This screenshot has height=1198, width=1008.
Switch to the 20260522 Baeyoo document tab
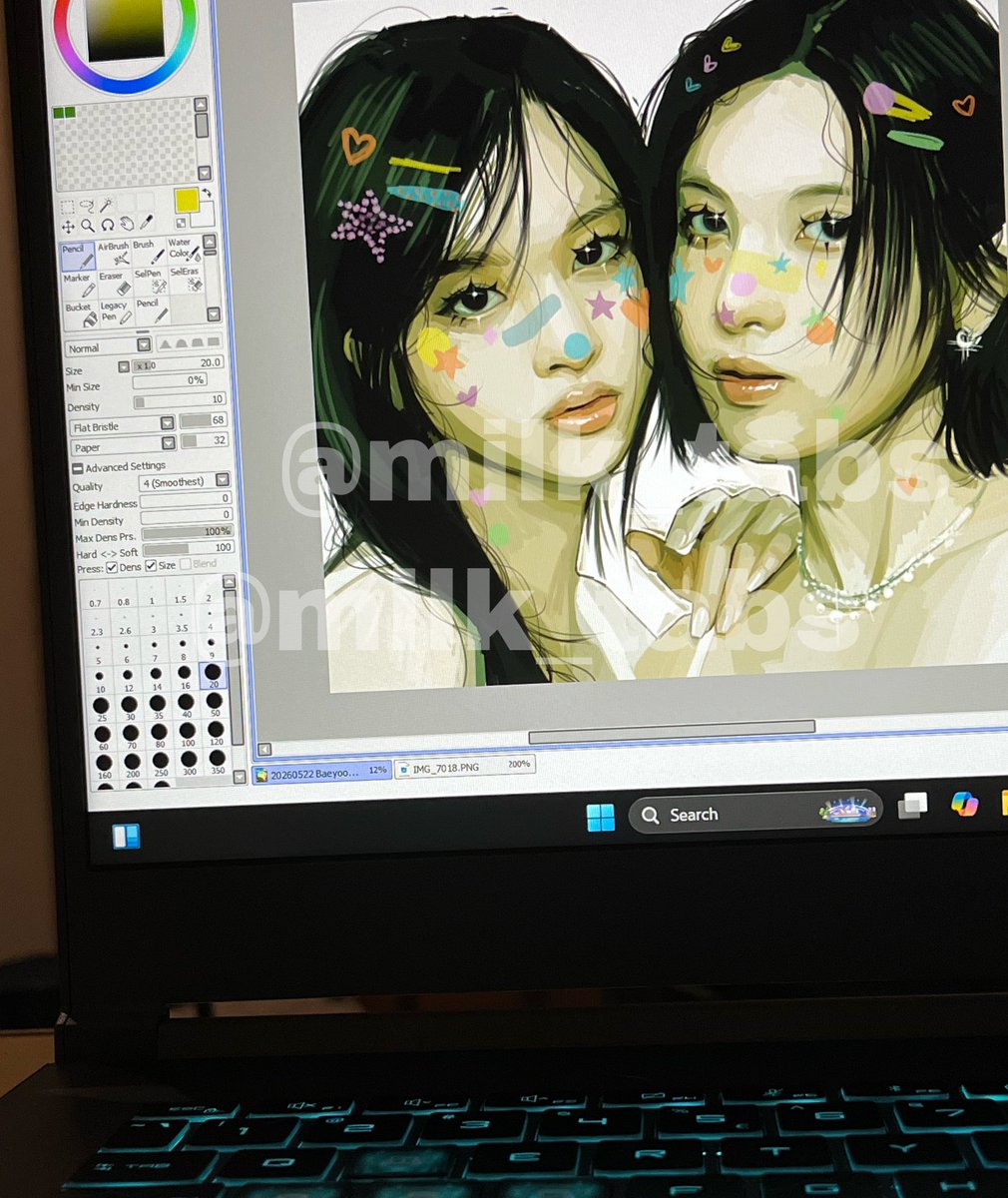322,772
